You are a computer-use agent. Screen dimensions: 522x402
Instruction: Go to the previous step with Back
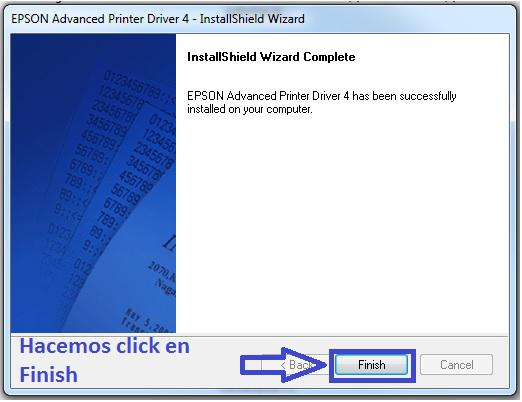295,365
